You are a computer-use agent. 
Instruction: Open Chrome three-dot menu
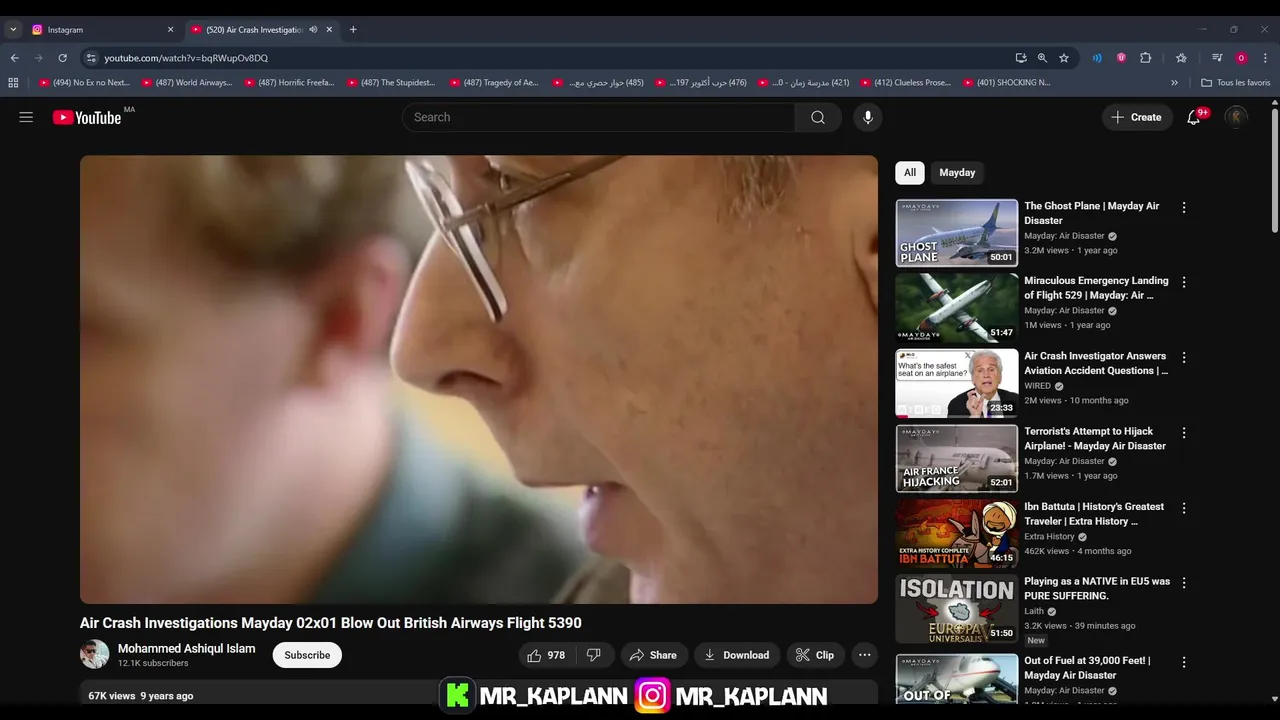click(x=1266, y=58)
